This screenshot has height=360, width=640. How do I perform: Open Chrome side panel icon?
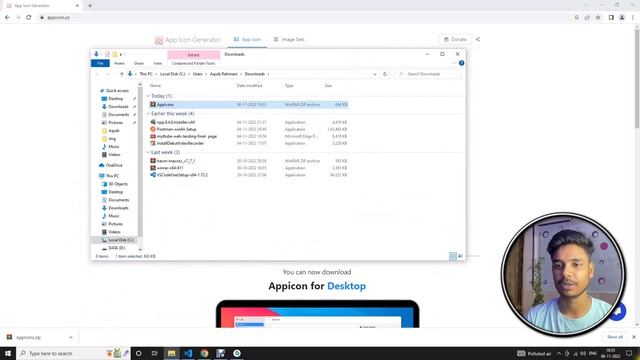point(611,18)
